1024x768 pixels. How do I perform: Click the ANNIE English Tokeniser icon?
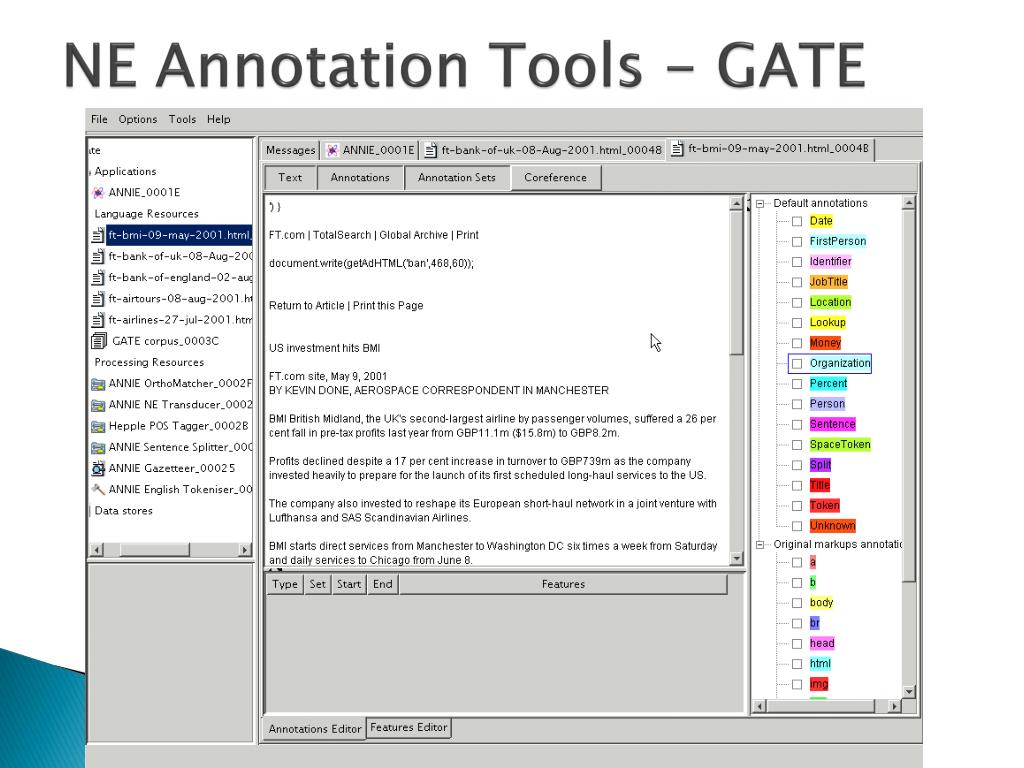click(x=98, y=489)
